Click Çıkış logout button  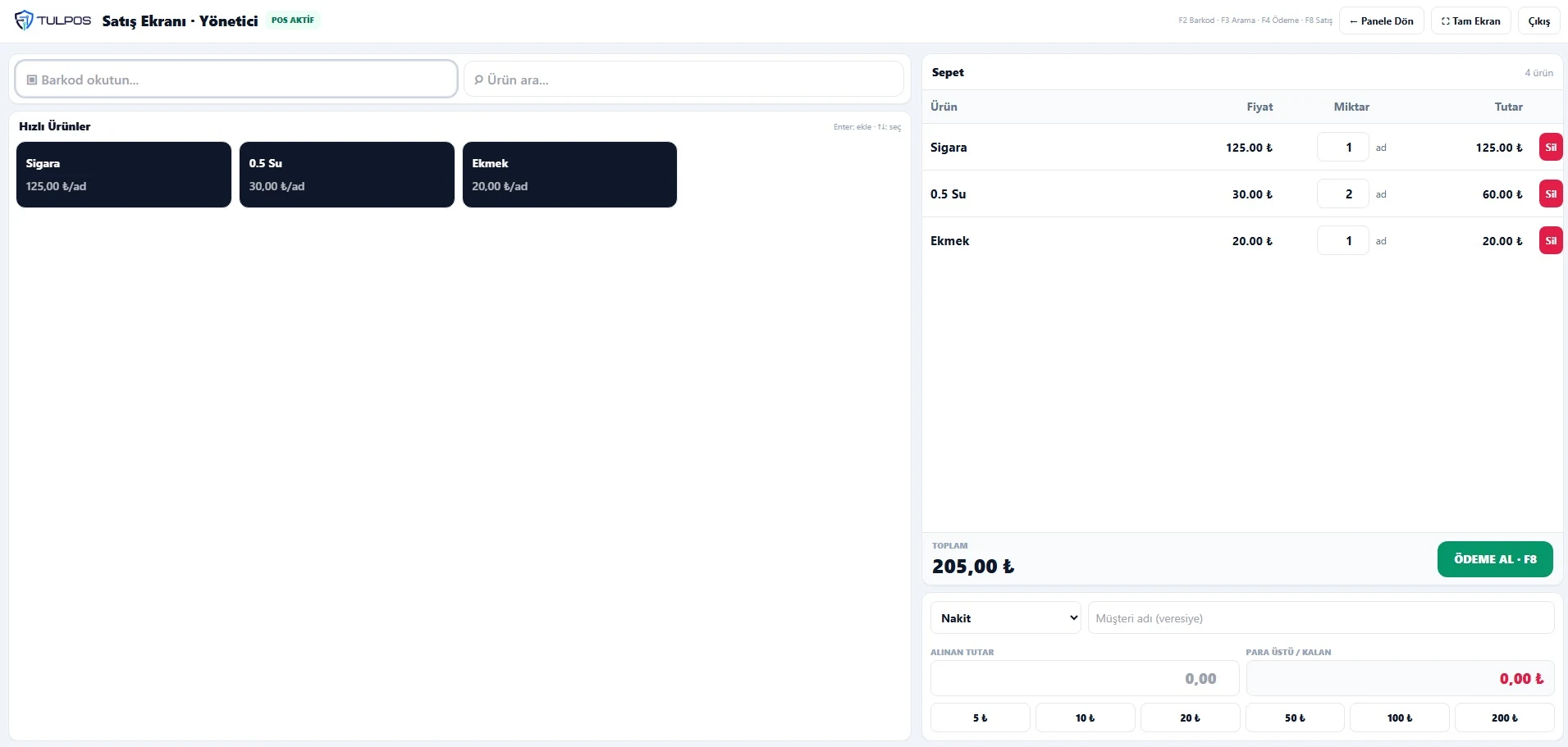pyautogui.click(x=1539, y=21)
